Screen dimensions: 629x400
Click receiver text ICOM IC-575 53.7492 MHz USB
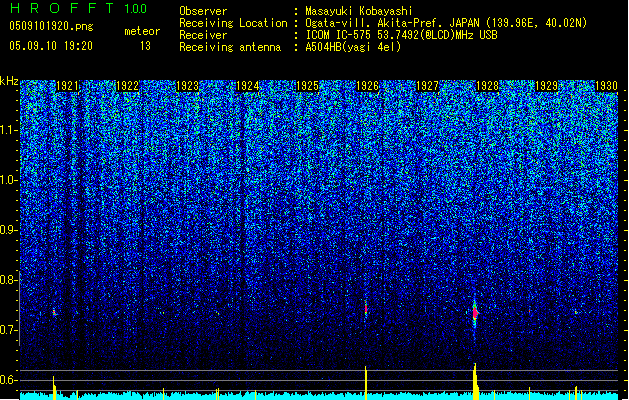[401, 35]
